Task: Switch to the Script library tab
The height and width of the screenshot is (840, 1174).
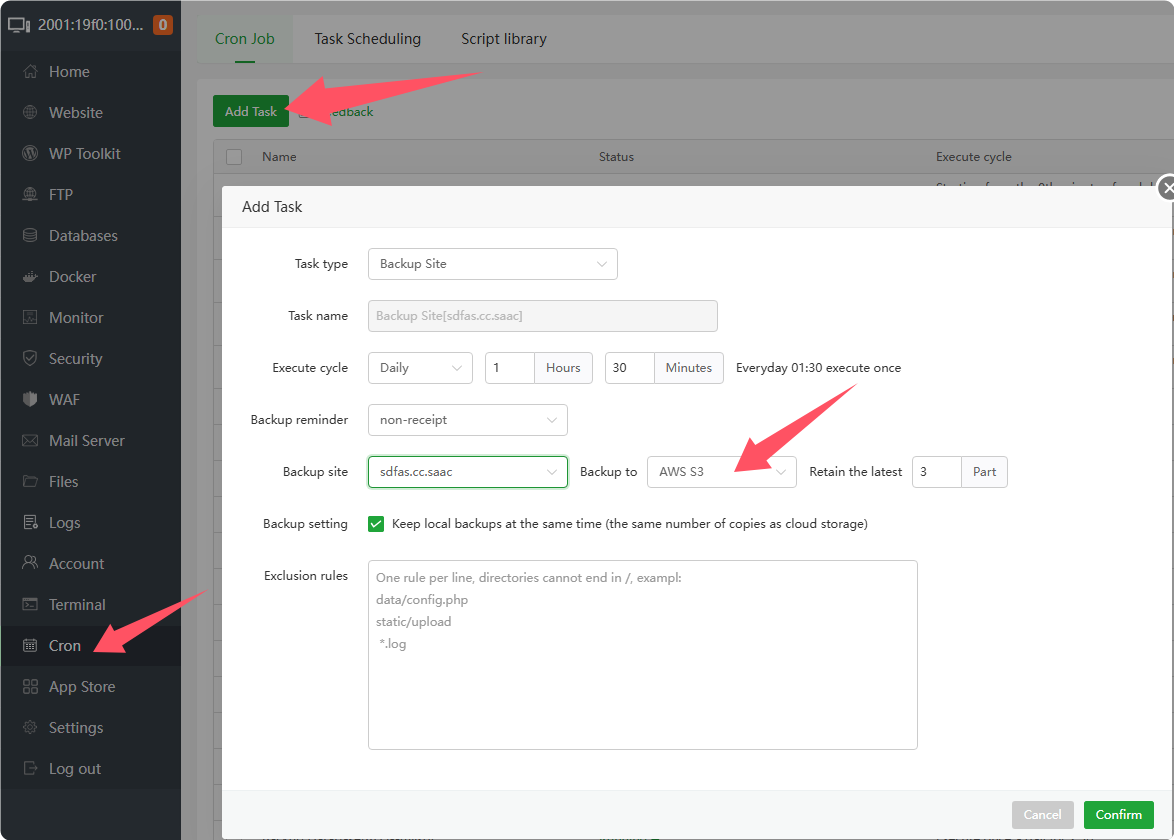Action: pyautogui.click(x=503, y=39)
